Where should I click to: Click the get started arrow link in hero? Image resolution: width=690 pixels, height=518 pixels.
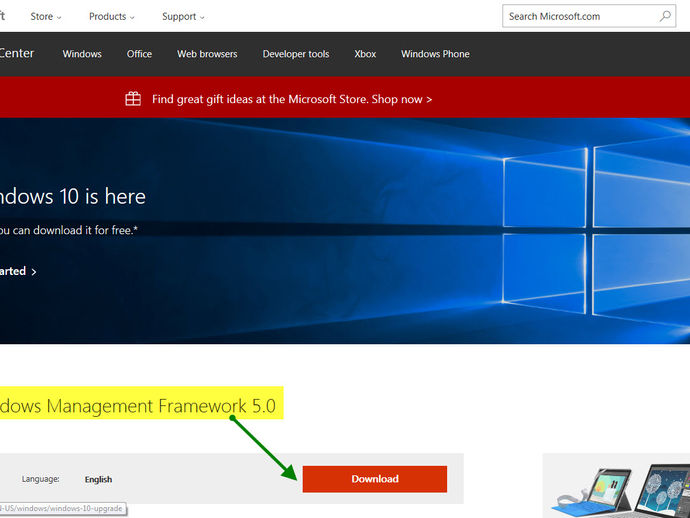tap(18, 271)
